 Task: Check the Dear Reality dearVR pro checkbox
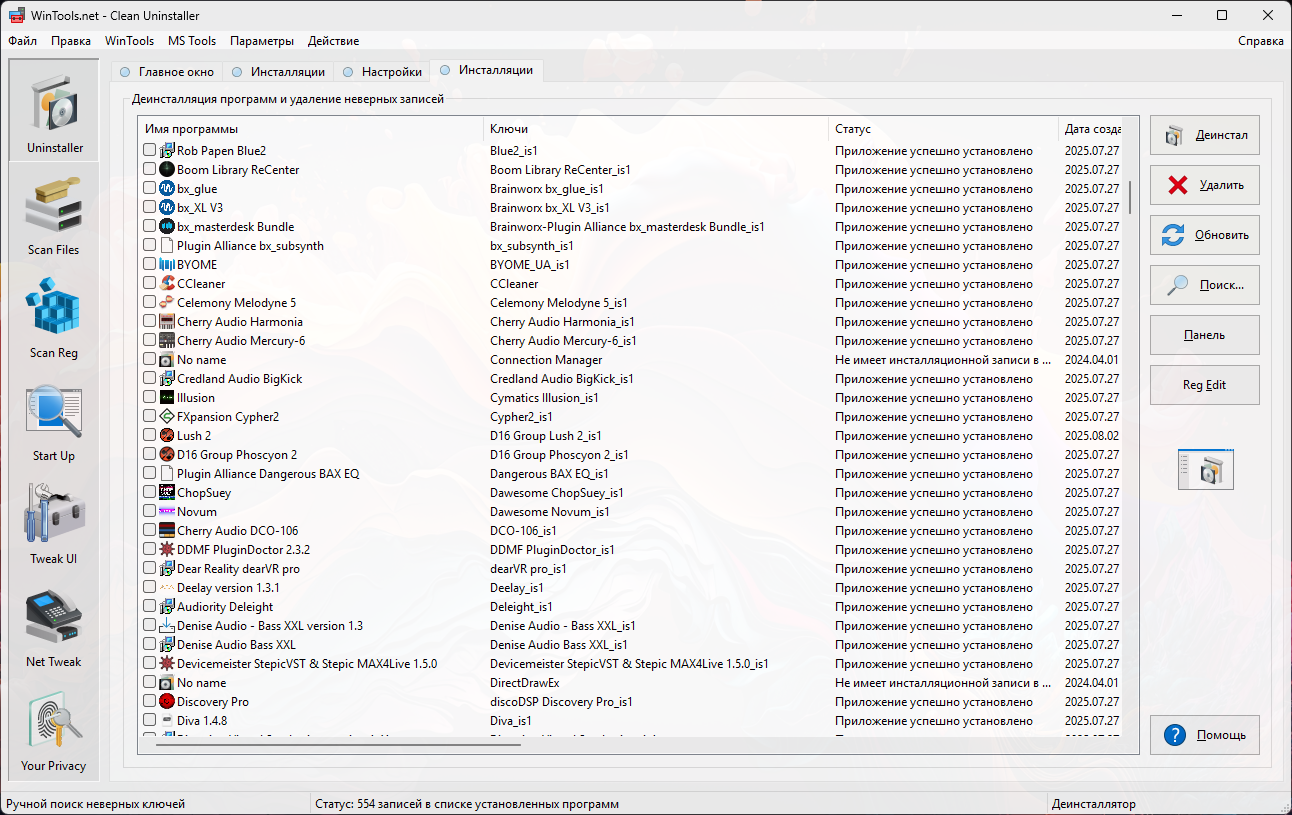[150, 569]
